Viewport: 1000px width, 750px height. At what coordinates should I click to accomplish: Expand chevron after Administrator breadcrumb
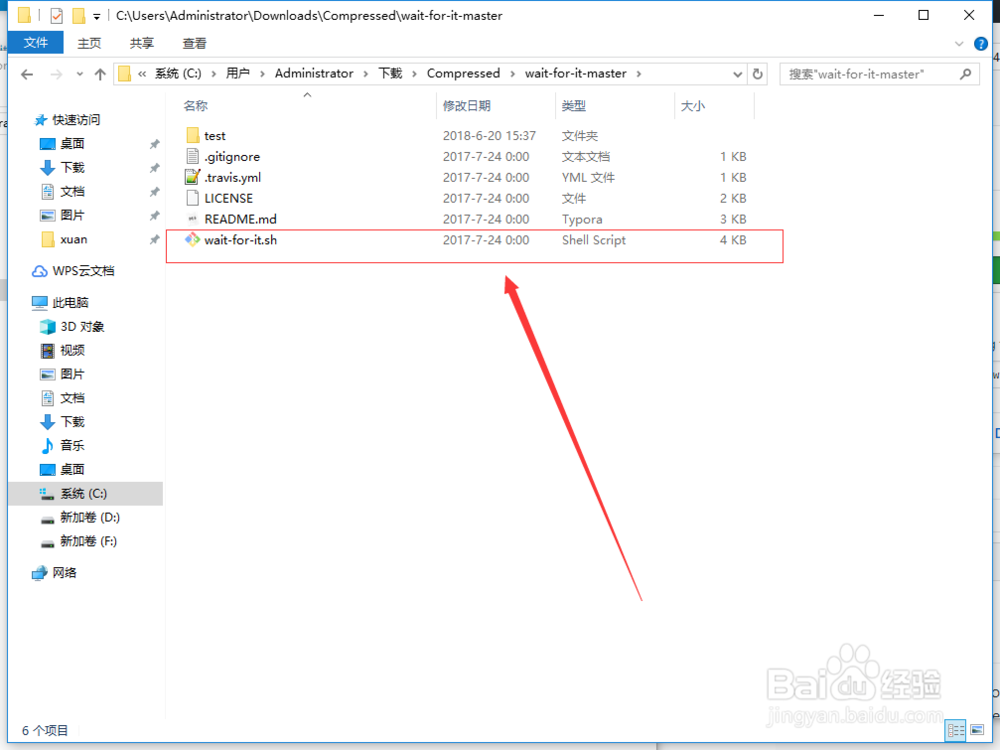[x=365, y=74]
